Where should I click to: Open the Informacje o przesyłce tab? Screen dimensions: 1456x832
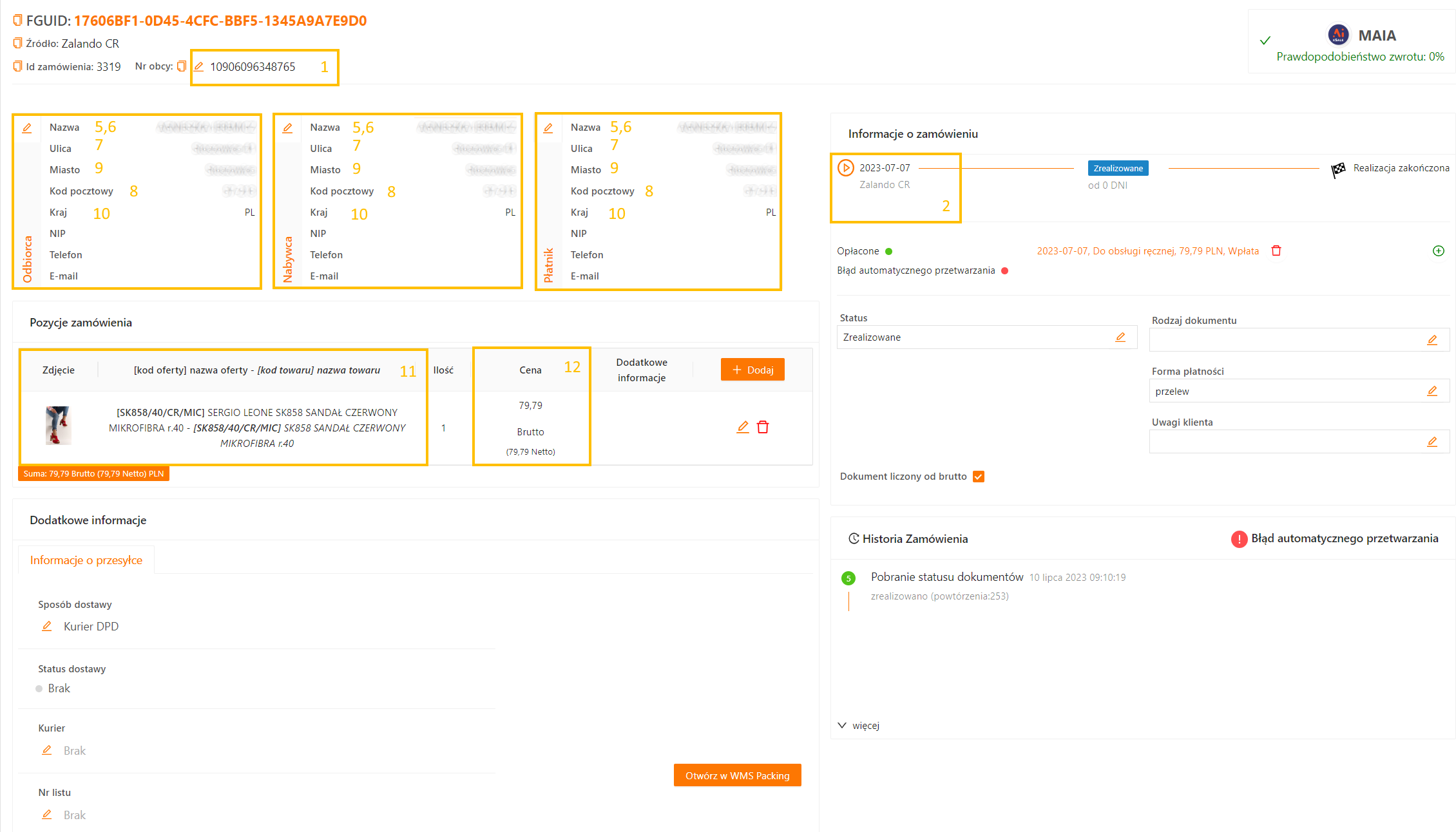click(x=86, y=560)
